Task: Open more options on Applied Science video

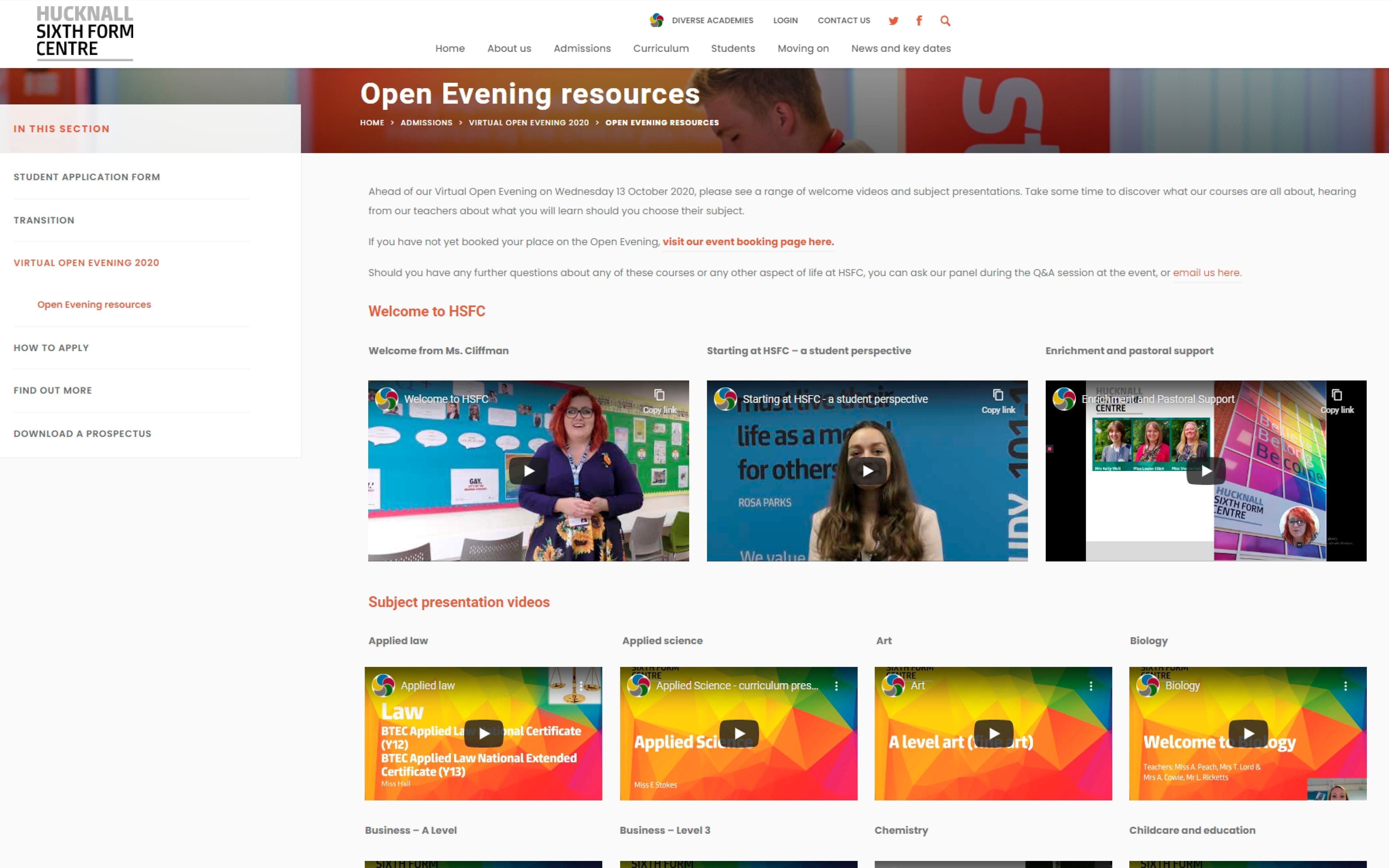Action: 836,685
